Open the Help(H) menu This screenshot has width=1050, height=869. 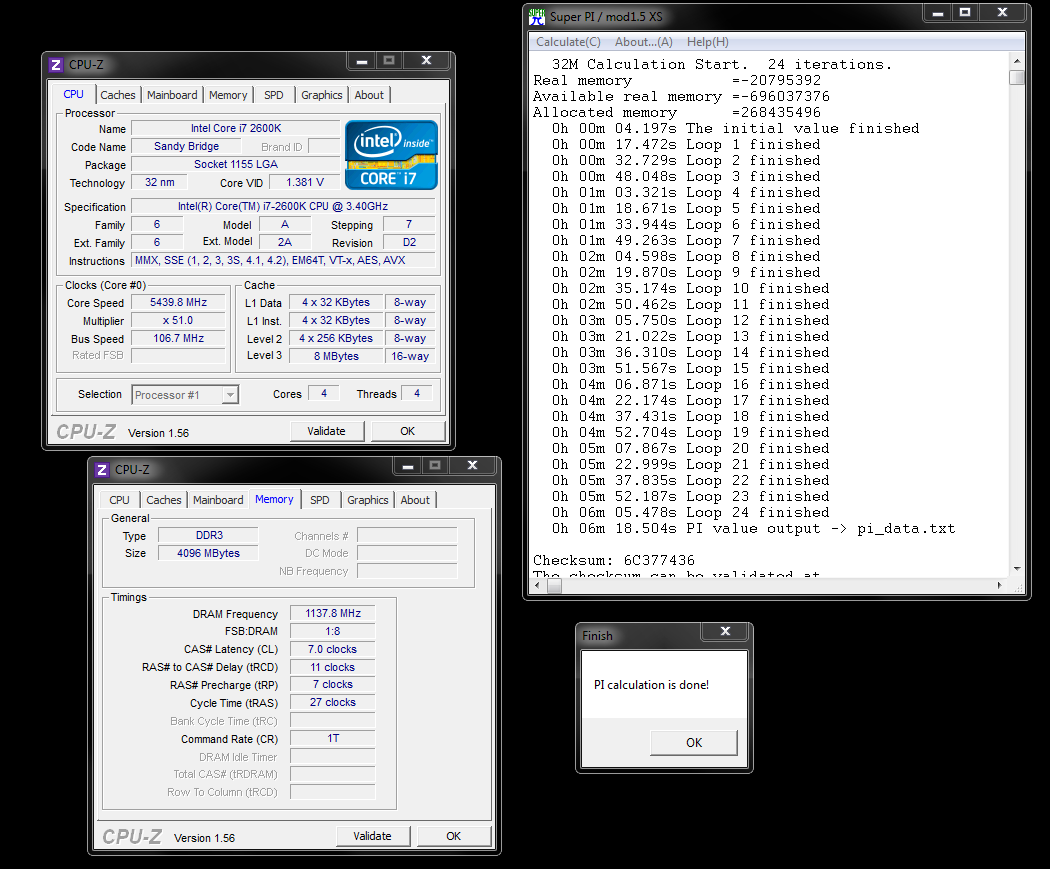[707, 42]
